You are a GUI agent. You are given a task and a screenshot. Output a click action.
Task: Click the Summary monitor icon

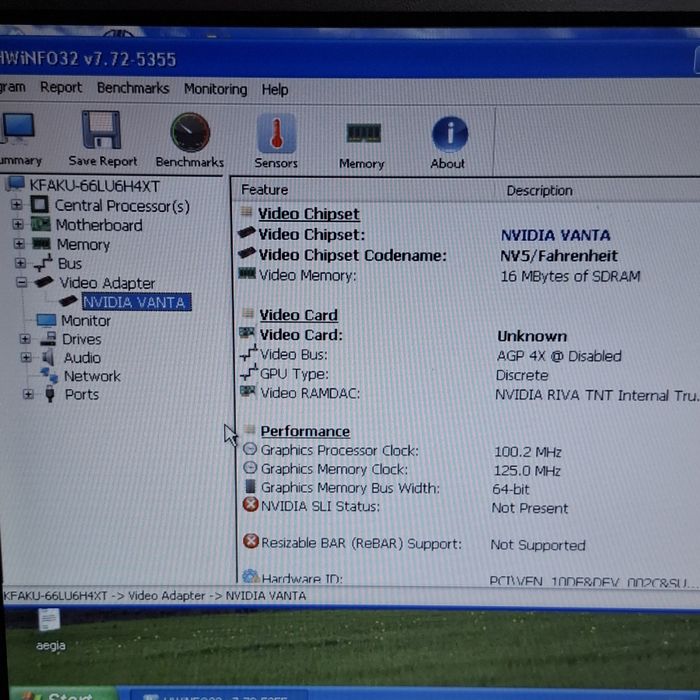tap(17, 128)
